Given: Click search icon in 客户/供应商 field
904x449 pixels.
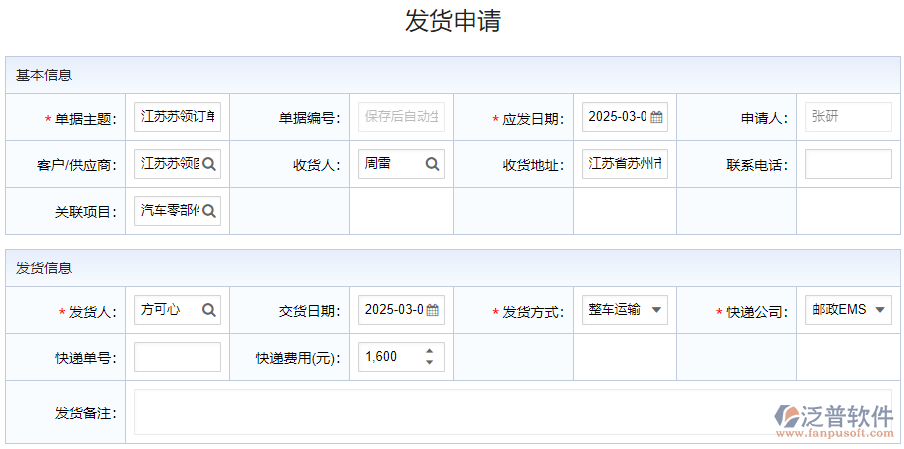Looking at the screenshot, I should [209, 164].
